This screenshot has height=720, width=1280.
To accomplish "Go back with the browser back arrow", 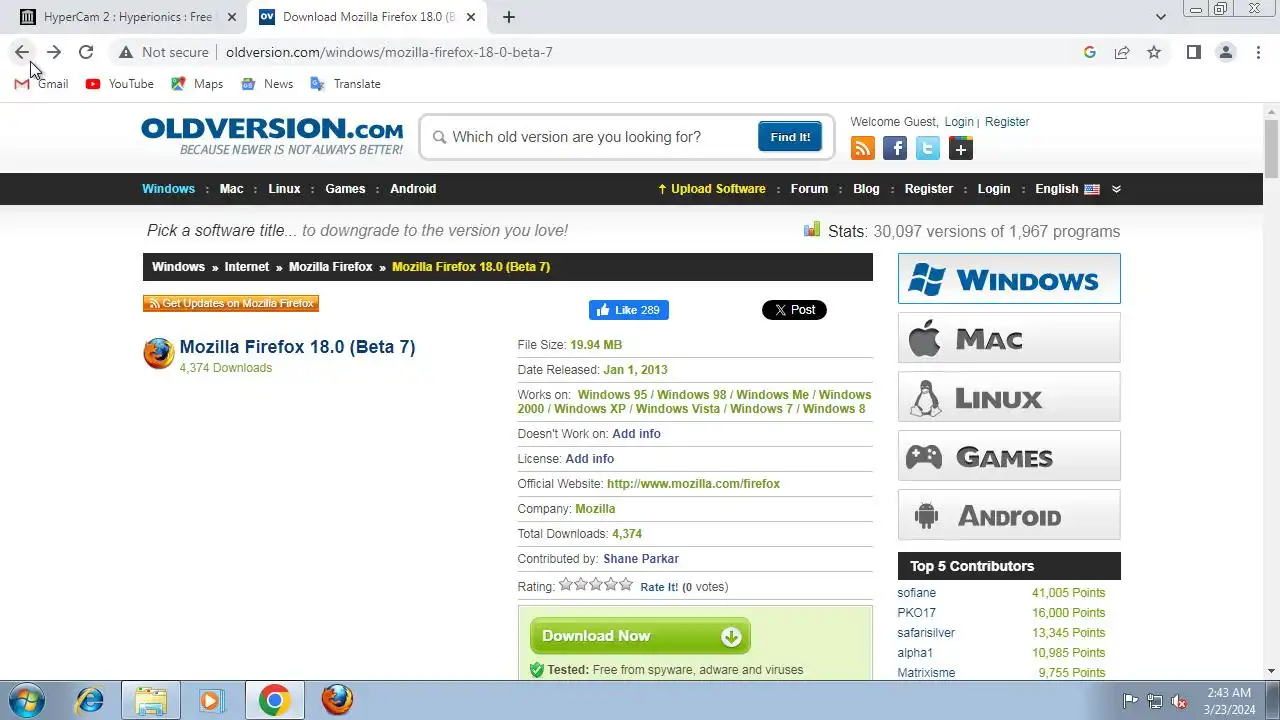I will 22,52.
